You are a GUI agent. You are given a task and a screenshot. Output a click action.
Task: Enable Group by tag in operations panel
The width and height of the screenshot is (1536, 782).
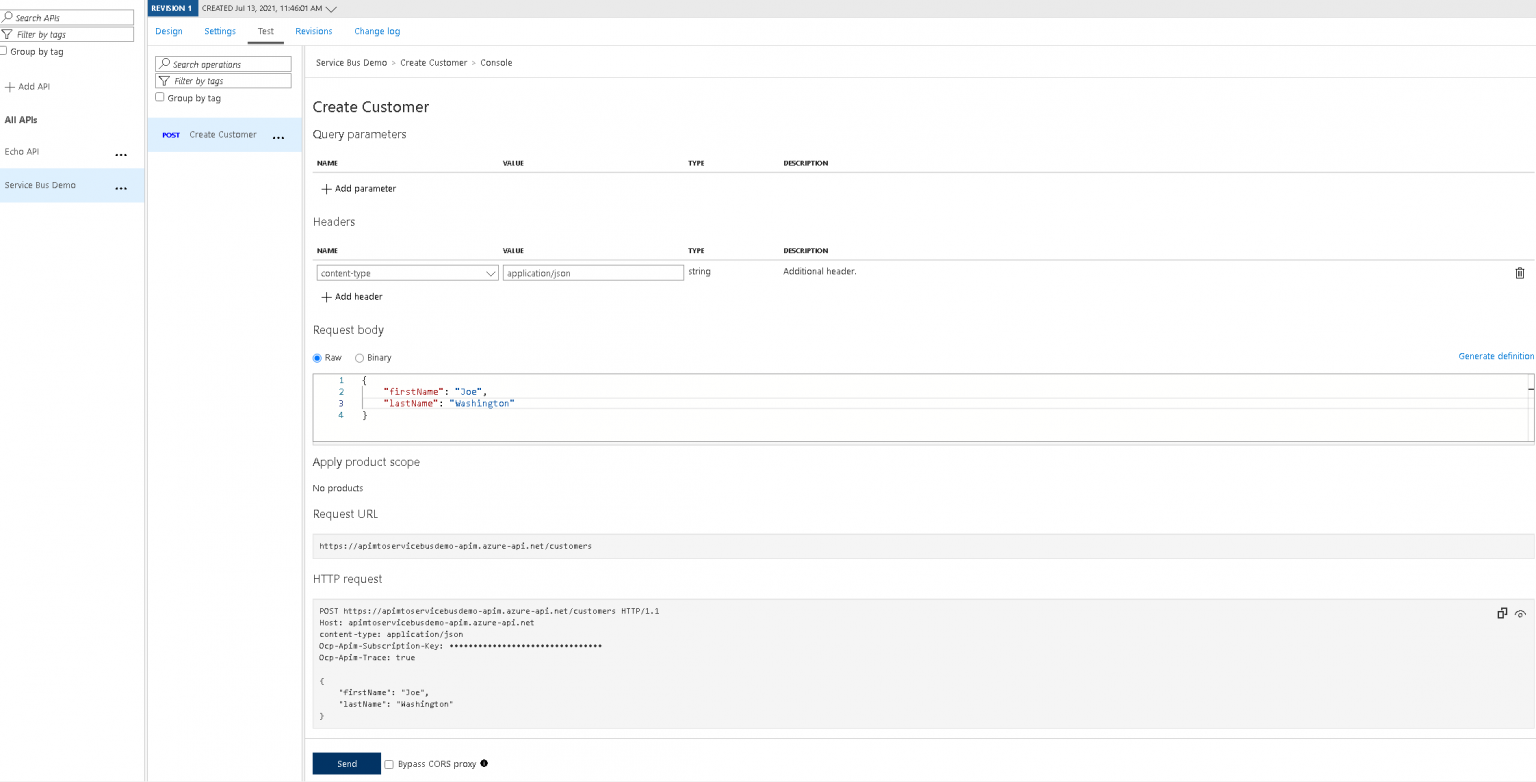pos(159,97)
